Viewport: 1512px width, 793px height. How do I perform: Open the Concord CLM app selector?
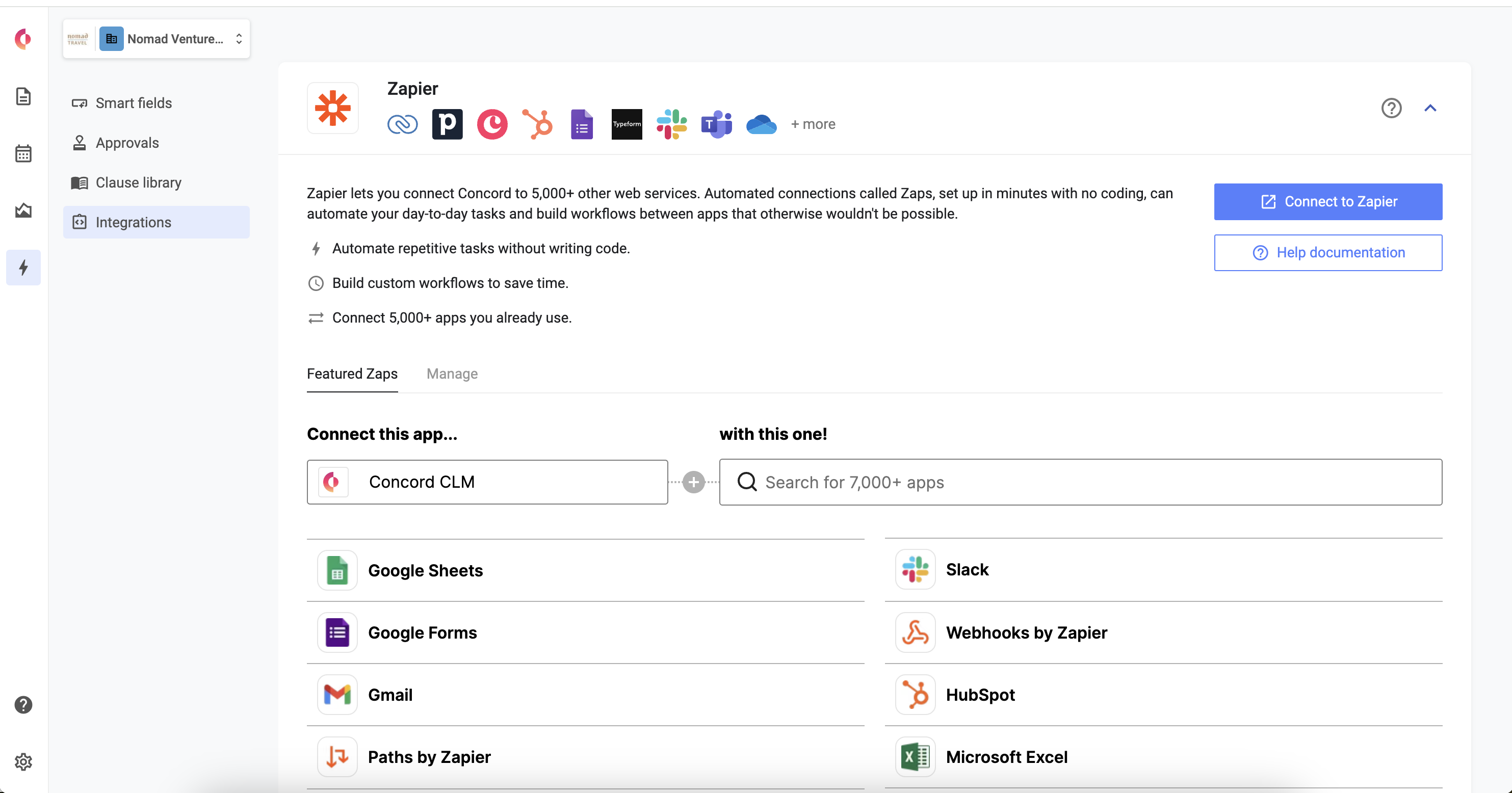click(x=487, y=482)
